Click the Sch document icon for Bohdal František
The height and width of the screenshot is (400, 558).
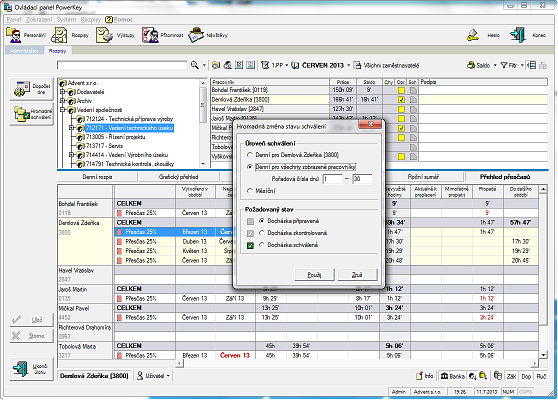tap(413, 90)
